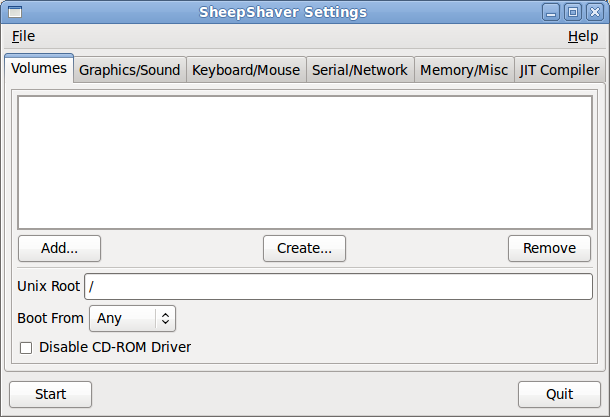Viewport: 610px width, 417px height.
Task: Open the File menu
Action: [23, 36]
